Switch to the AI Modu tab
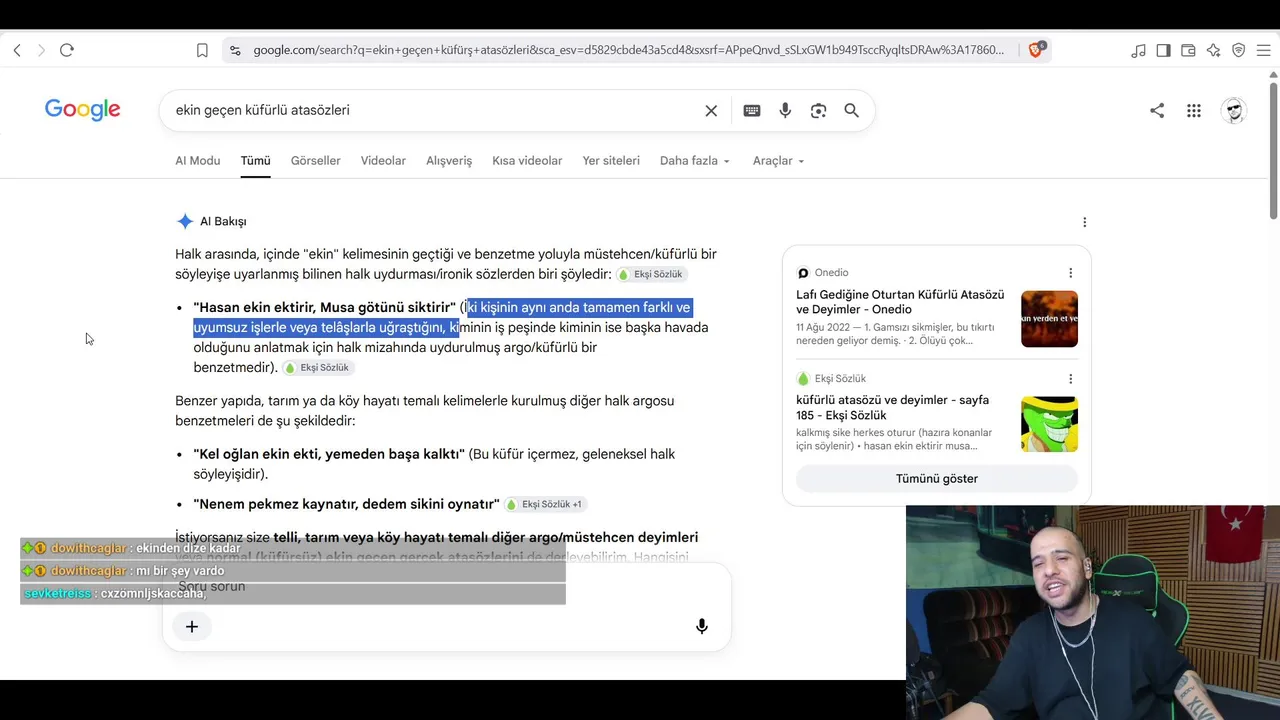This screenshot has height=720, width=1280. [x=198, y=161]
